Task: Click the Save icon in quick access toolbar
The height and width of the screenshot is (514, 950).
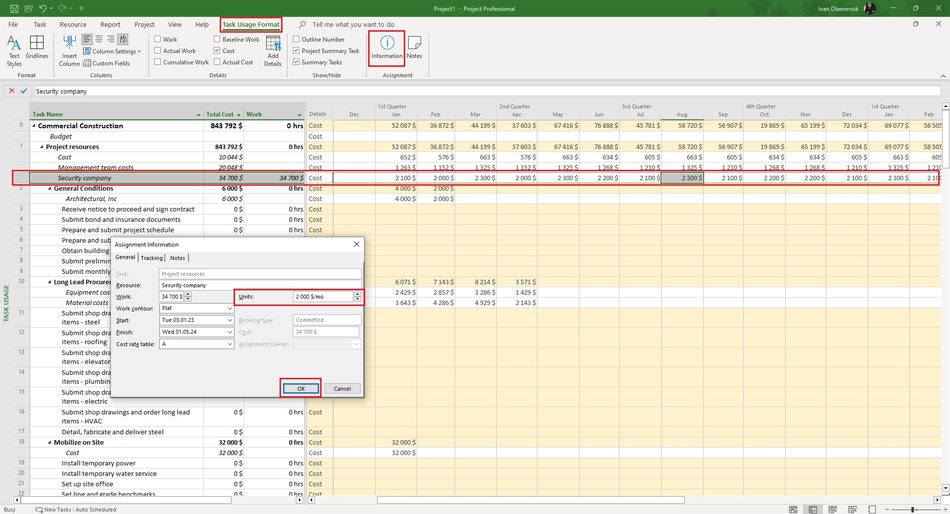Action: pos(14,8)
